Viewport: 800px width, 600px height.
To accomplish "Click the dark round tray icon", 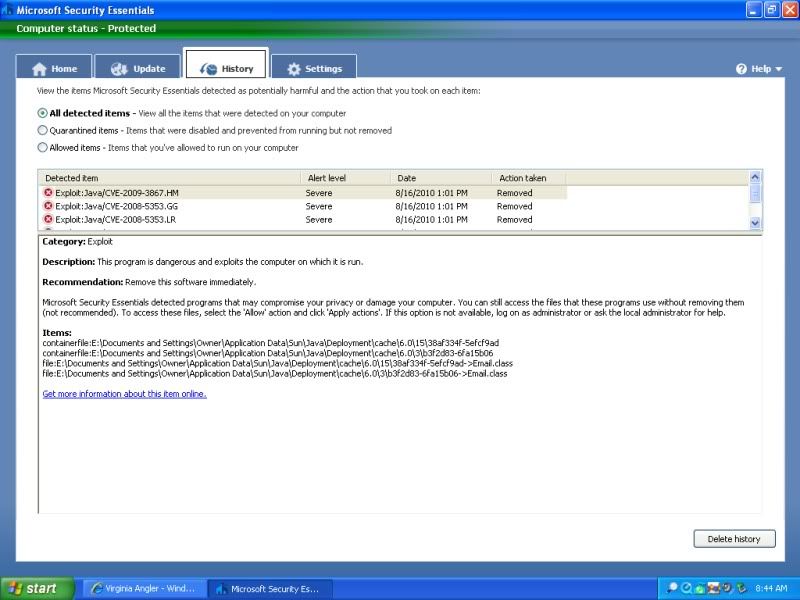I will point(727,588).
